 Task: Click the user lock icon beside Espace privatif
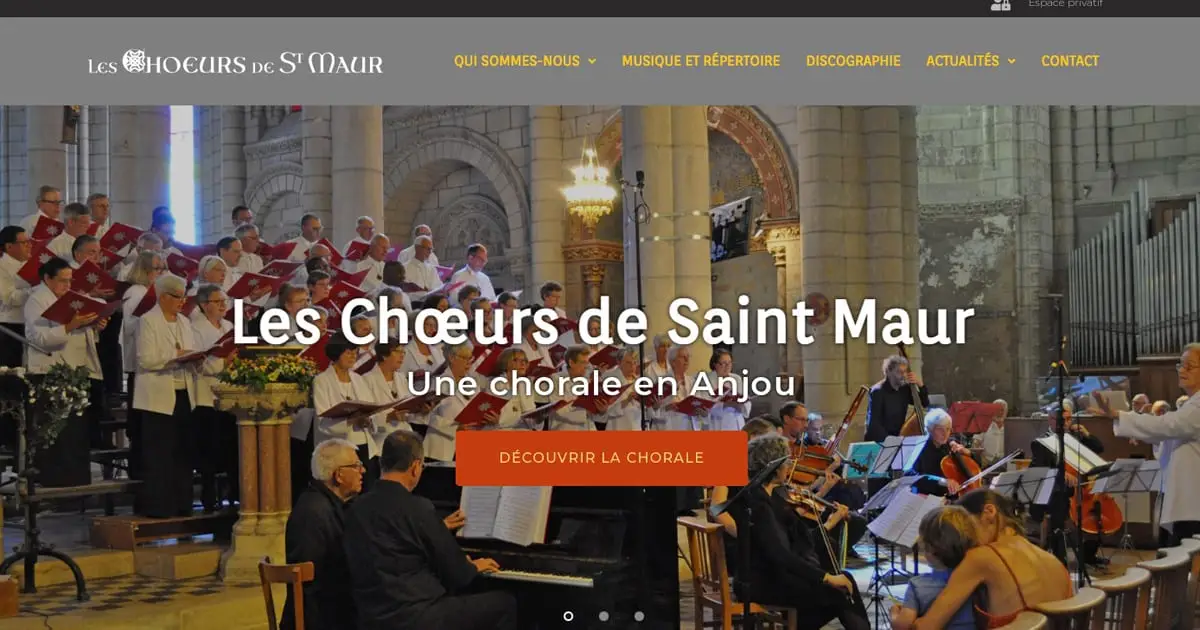(x=1000, y=4)
